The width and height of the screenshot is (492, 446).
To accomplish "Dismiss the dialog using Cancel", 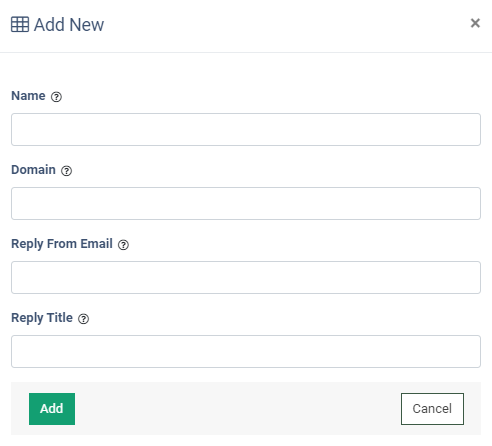I will pos(432,409).
